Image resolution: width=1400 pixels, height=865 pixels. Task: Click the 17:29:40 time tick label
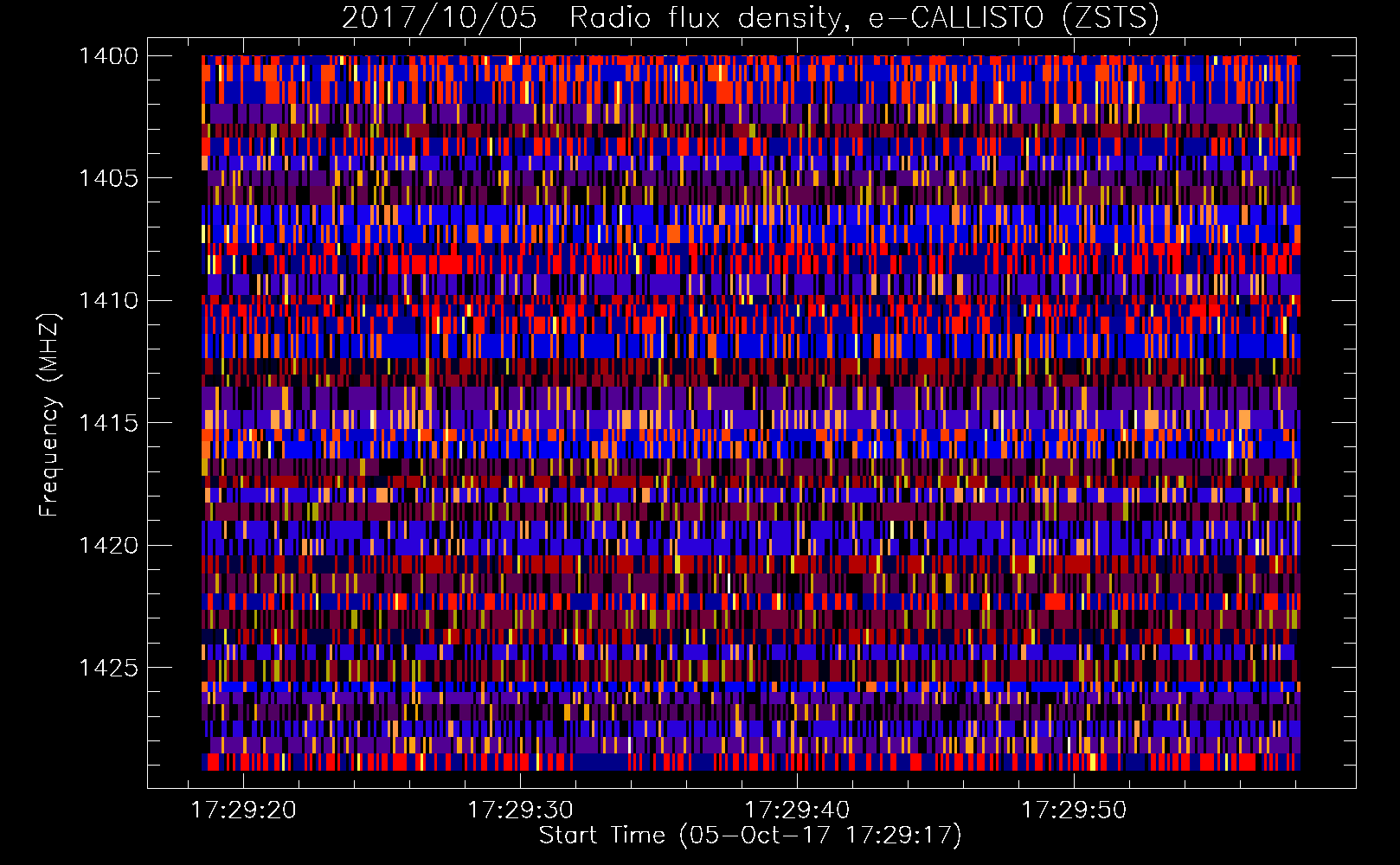(797, 810)
